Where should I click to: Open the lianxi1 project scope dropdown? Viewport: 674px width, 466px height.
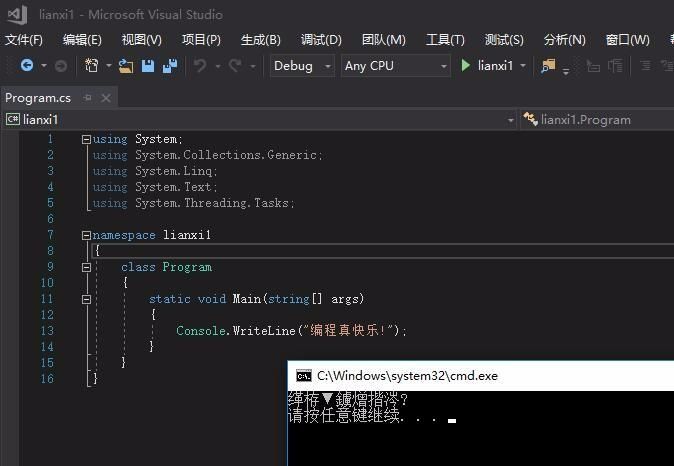pyautogui.click(x=259, y=119)
